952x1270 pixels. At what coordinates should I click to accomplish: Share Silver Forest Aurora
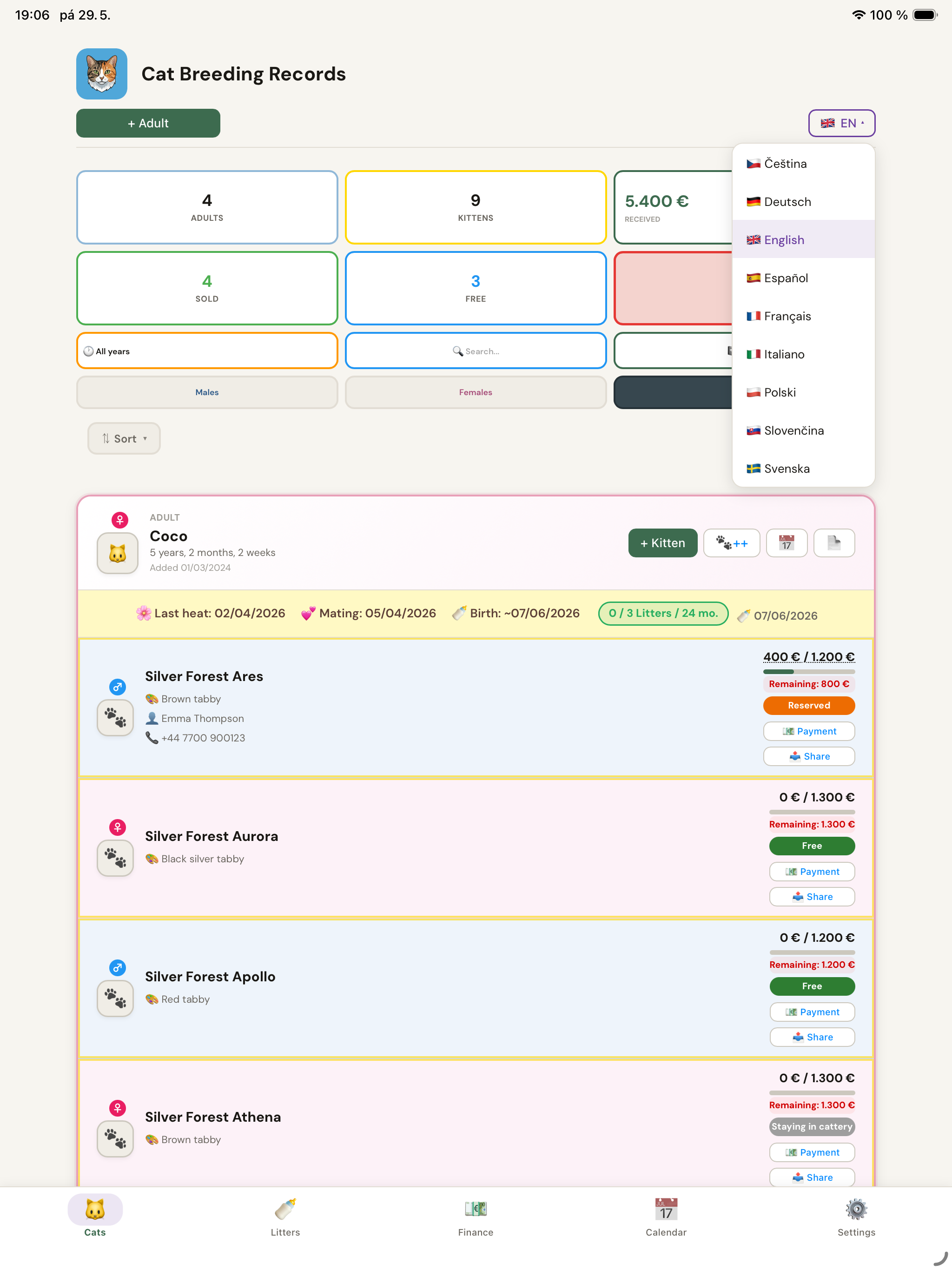[812, 897]
